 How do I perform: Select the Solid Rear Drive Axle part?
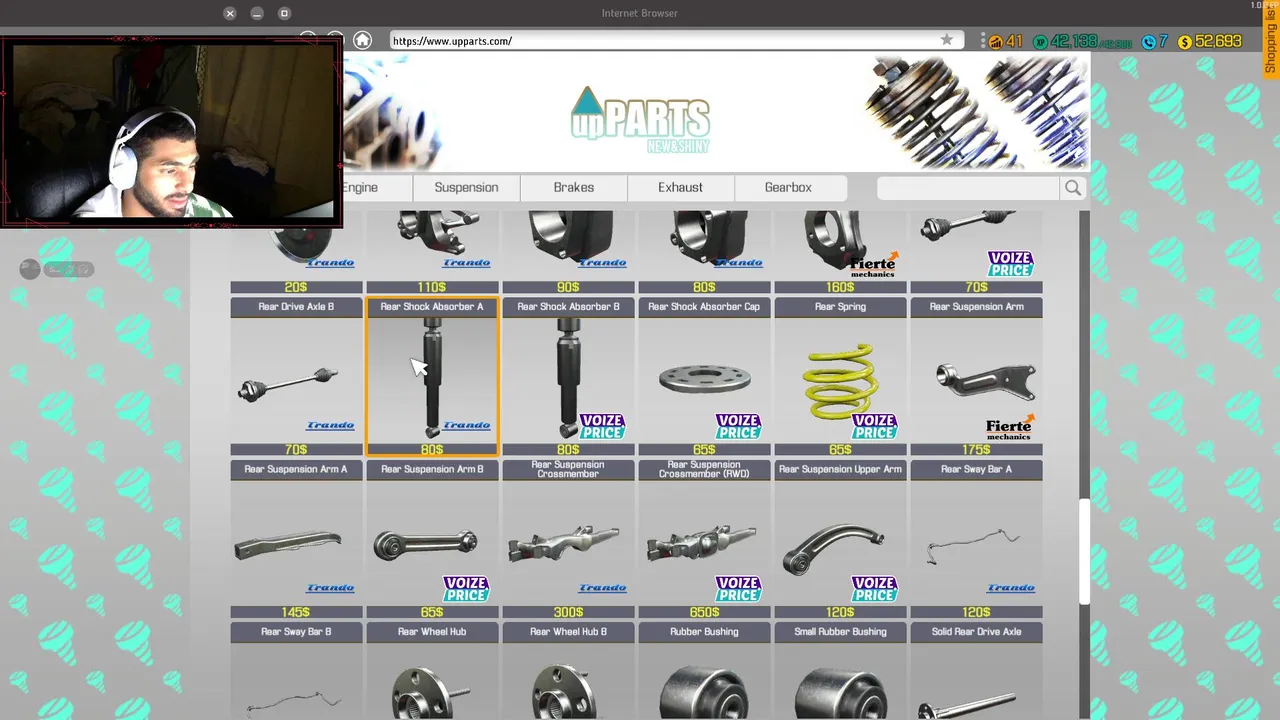pyautogui.click(x=976, y=671)
